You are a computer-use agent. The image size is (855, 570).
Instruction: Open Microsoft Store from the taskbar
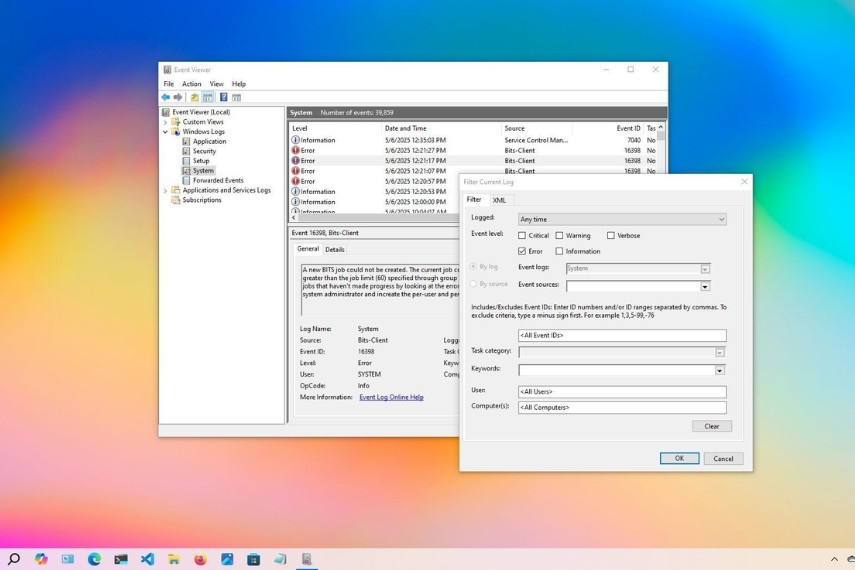[254, 559]
